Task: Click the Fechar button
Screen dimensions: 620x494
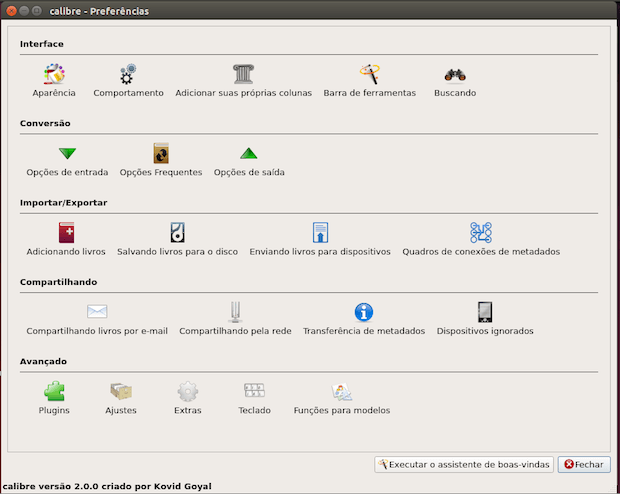Action: click(x=584, y=464)
